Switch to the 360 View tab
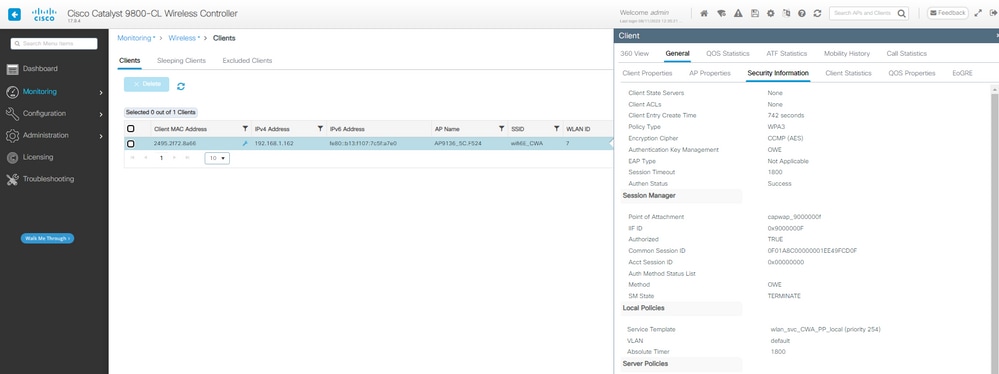This screenshot has height=374, width=999. pyautogui.click(x=634, y=54)
